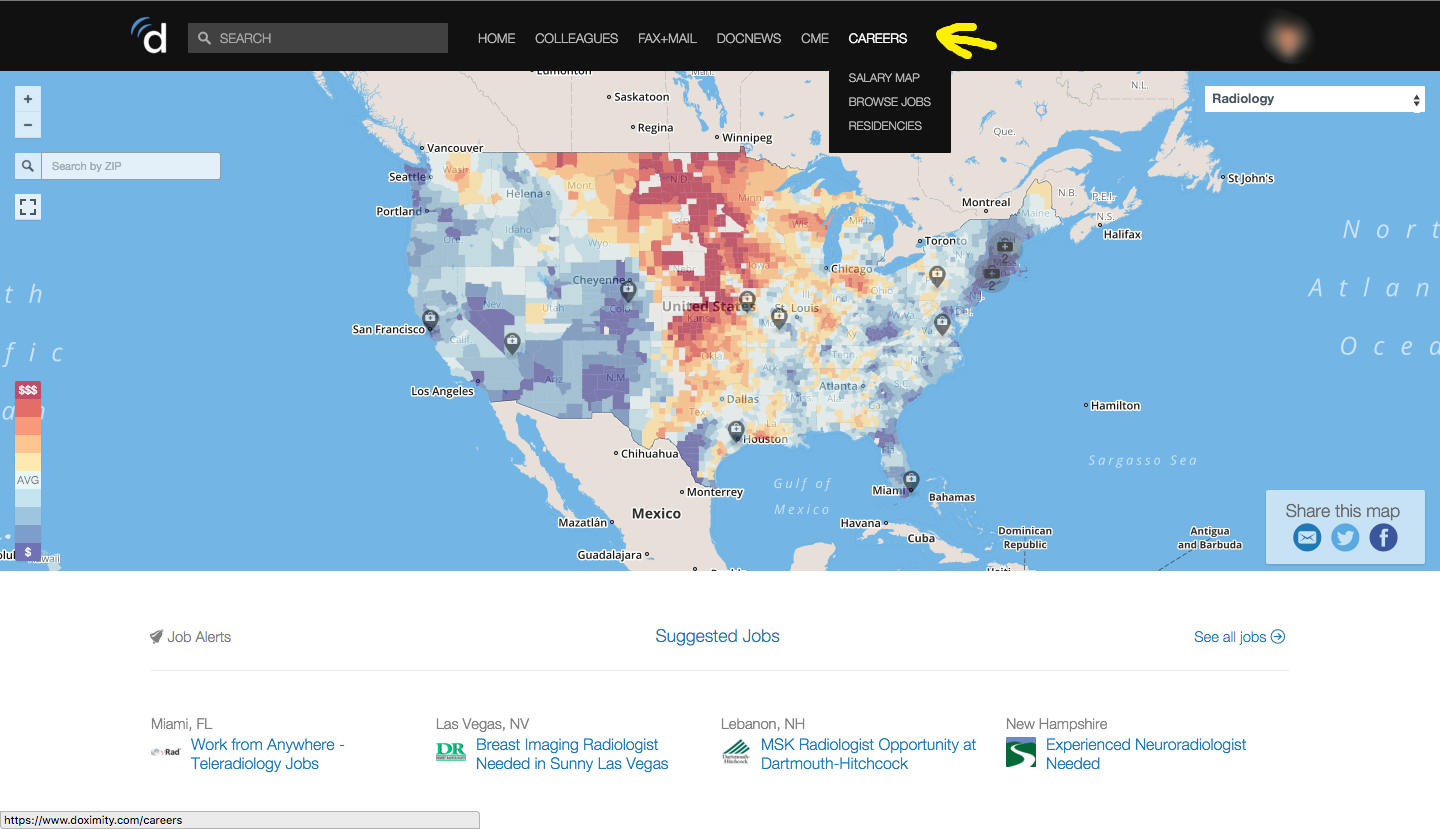Click the job marker at Miami
Viewport: 1440px width, 829px height.
(x=911, y=481)
